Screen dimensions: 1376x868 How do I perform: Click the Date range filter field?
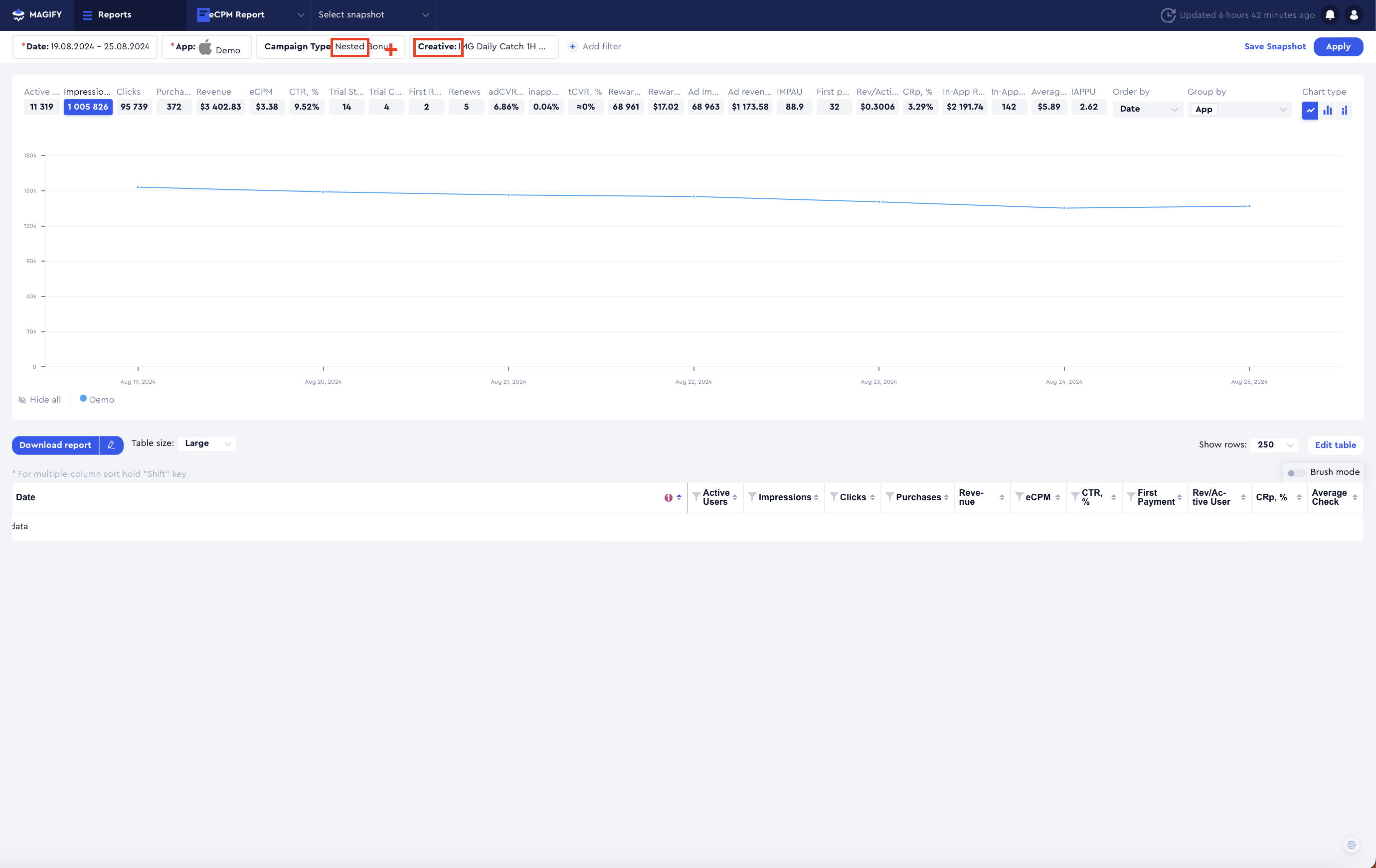[85, 46]
